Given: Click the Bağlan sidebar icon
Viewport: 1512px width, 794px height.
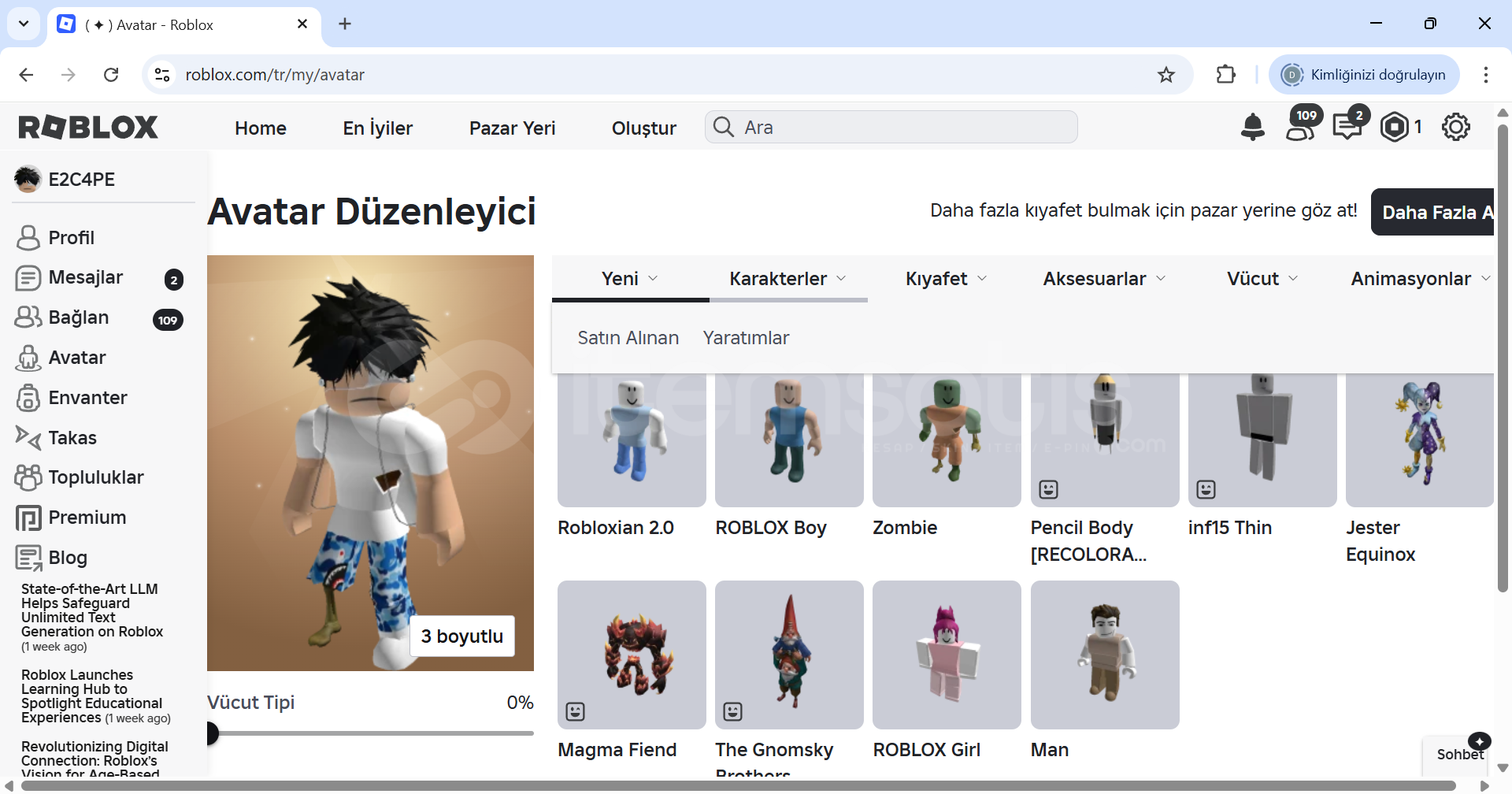Looking at the screenshot, I should click(x=28, y=317).
